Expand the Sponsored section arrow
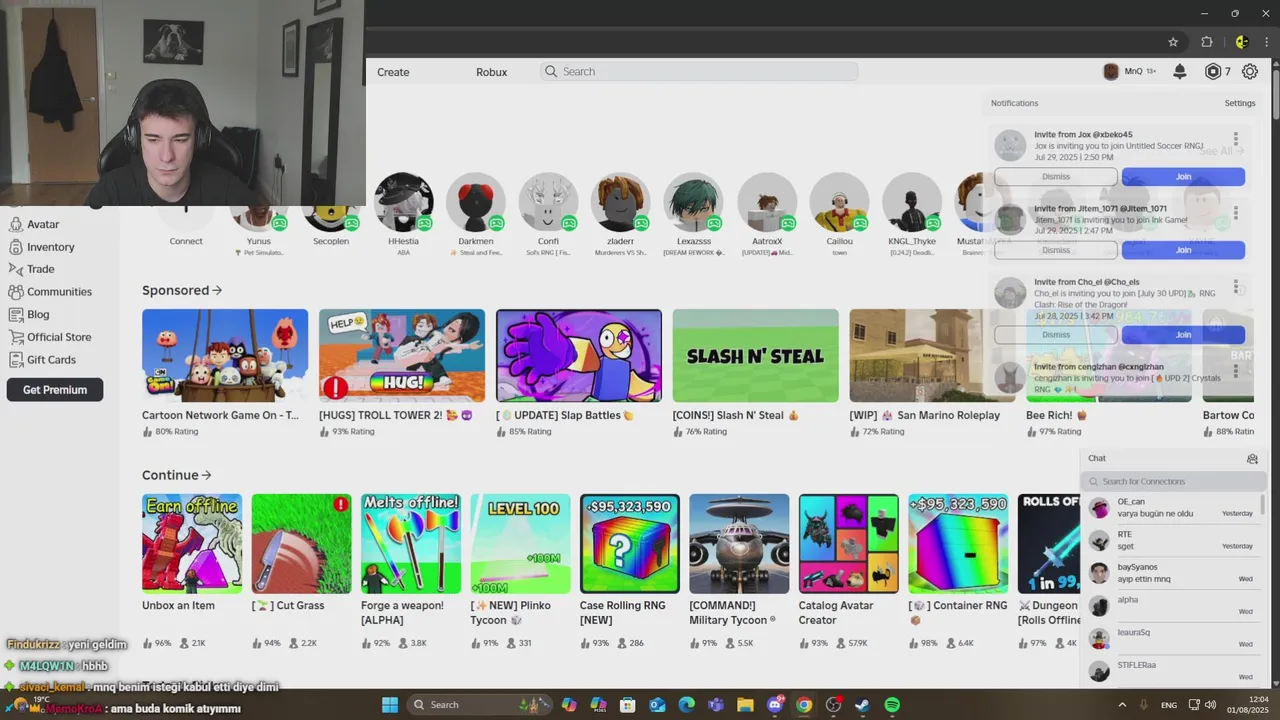The height and width of the screenshot is (720, 1280). coord(217,290)
